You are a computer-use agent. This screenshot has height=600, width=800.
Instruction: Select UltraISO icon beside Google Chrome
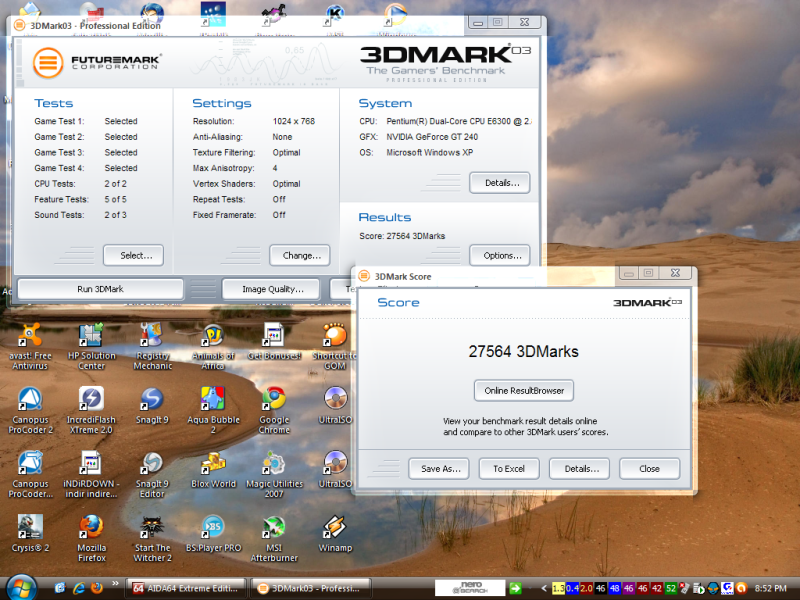(335, 406)
